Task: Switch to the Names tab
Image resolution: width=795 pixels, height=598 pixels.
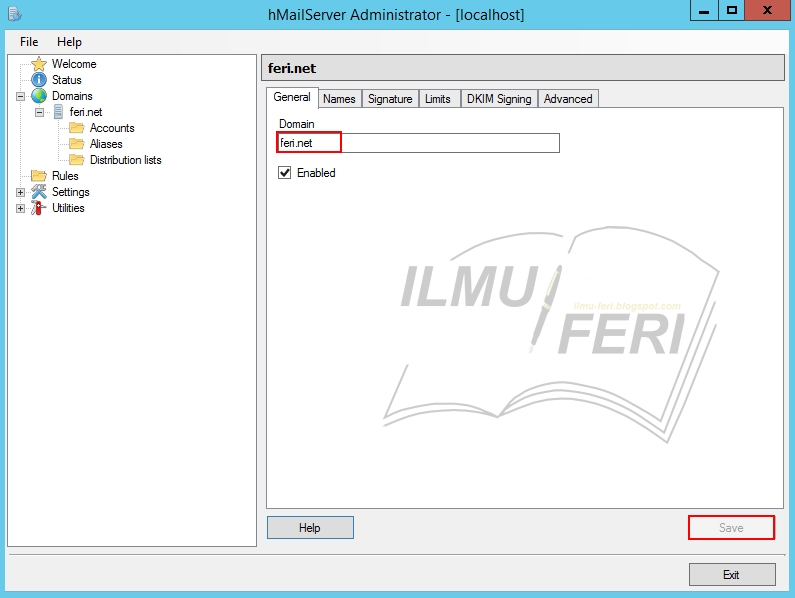Action: pyautogui.click(x=339, y=99)
